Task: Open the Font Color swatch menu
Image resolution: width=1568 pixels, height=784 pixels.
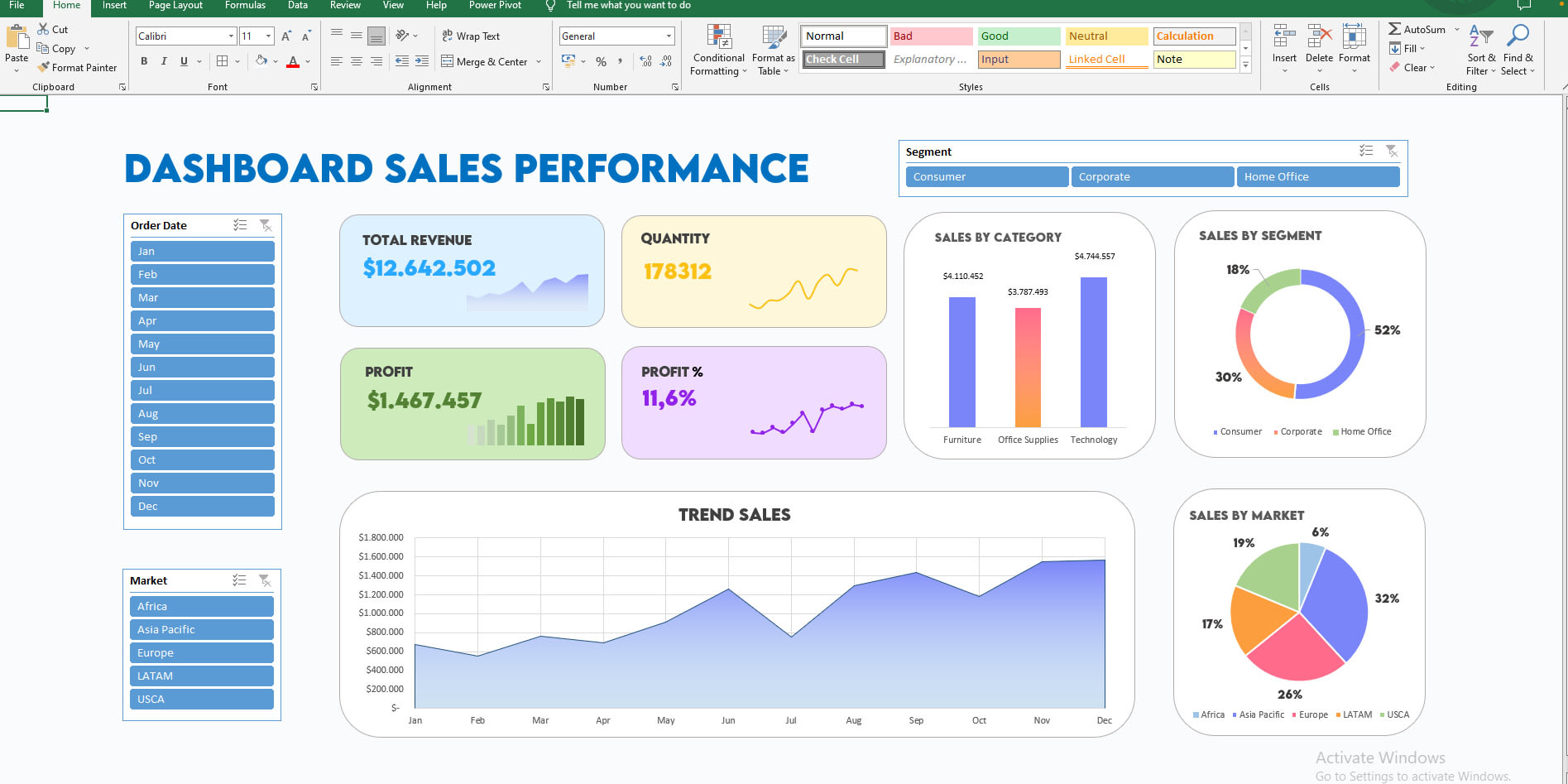Action: (306, 61)
